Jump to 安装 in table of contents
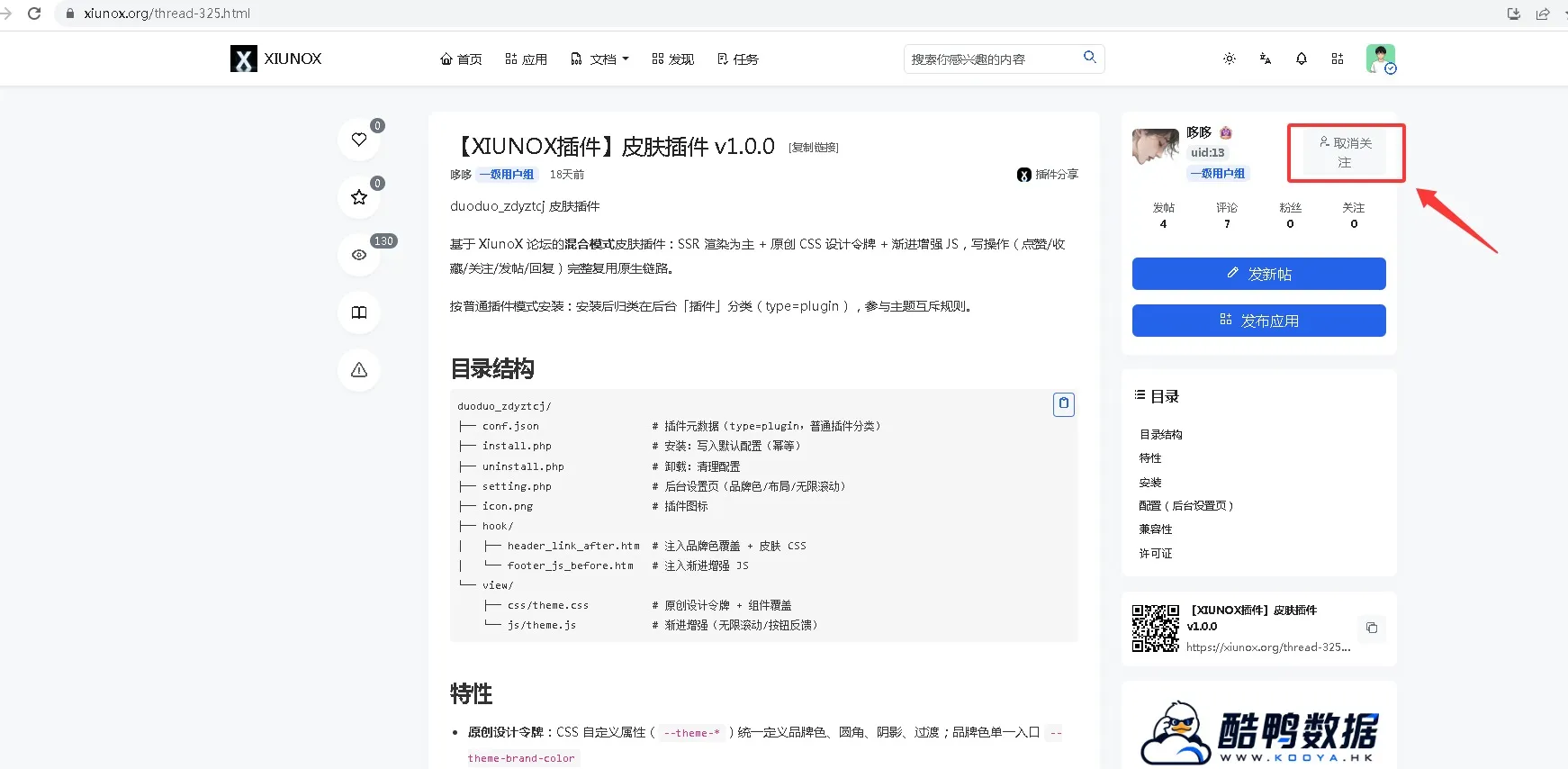Image resolution: width=1568 pixels, height=769 pixels. (1150, 483)
